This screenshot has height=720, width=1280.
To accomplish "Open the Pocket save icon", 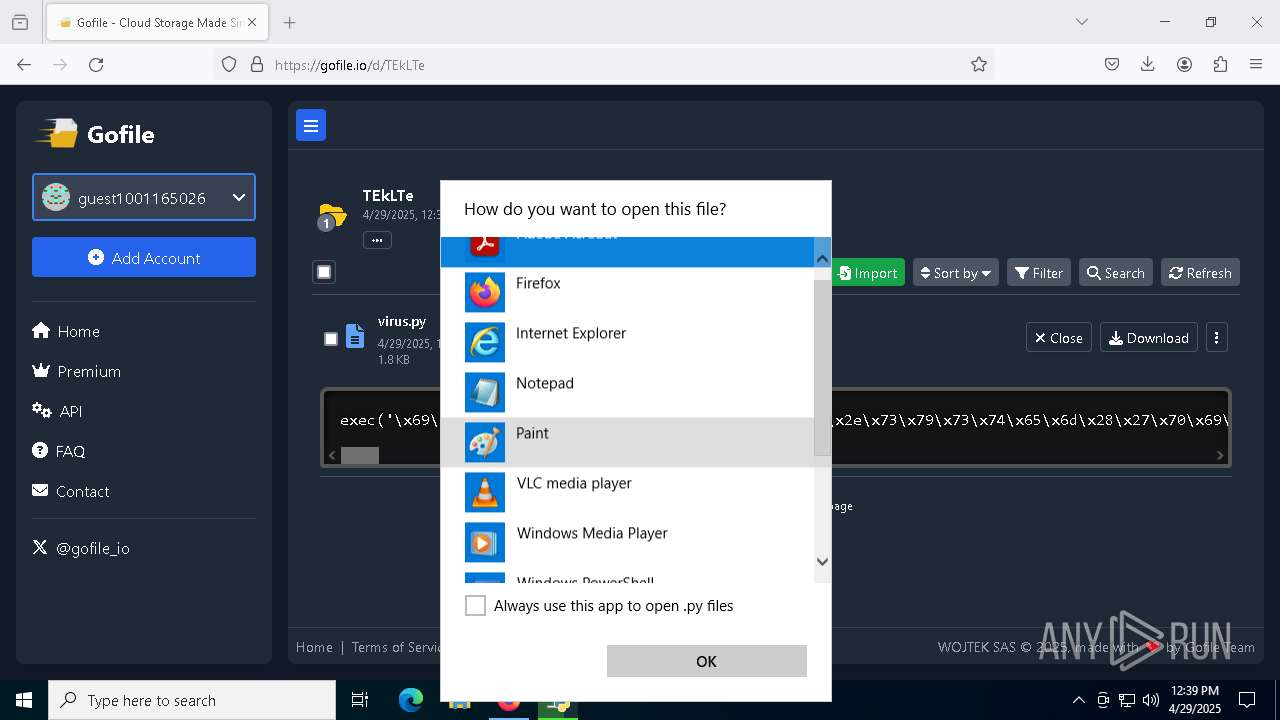I will coord(1112,64).
